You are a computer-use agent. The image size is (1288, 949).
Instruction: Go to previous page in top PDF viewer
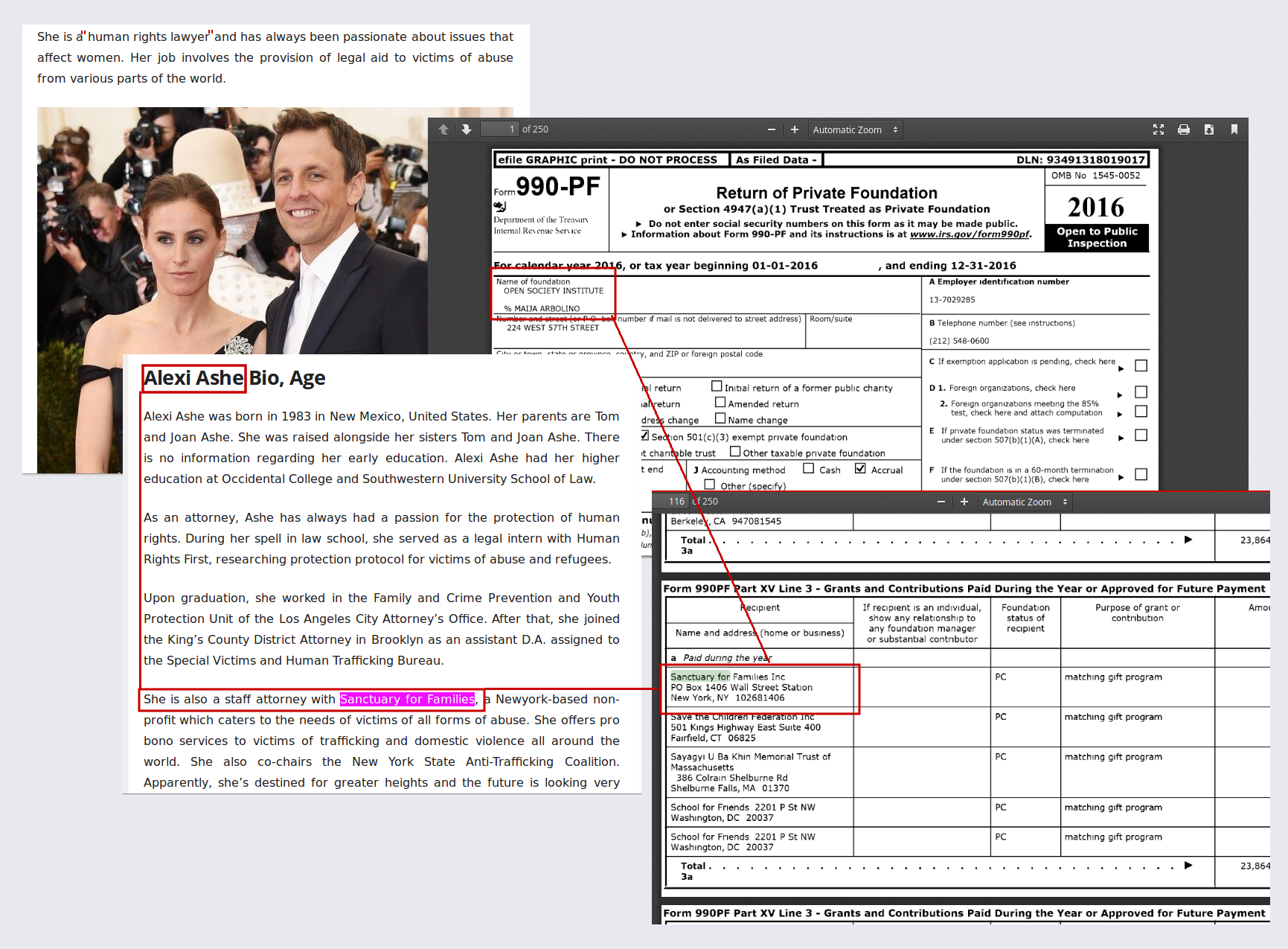(x=444, y=130)
